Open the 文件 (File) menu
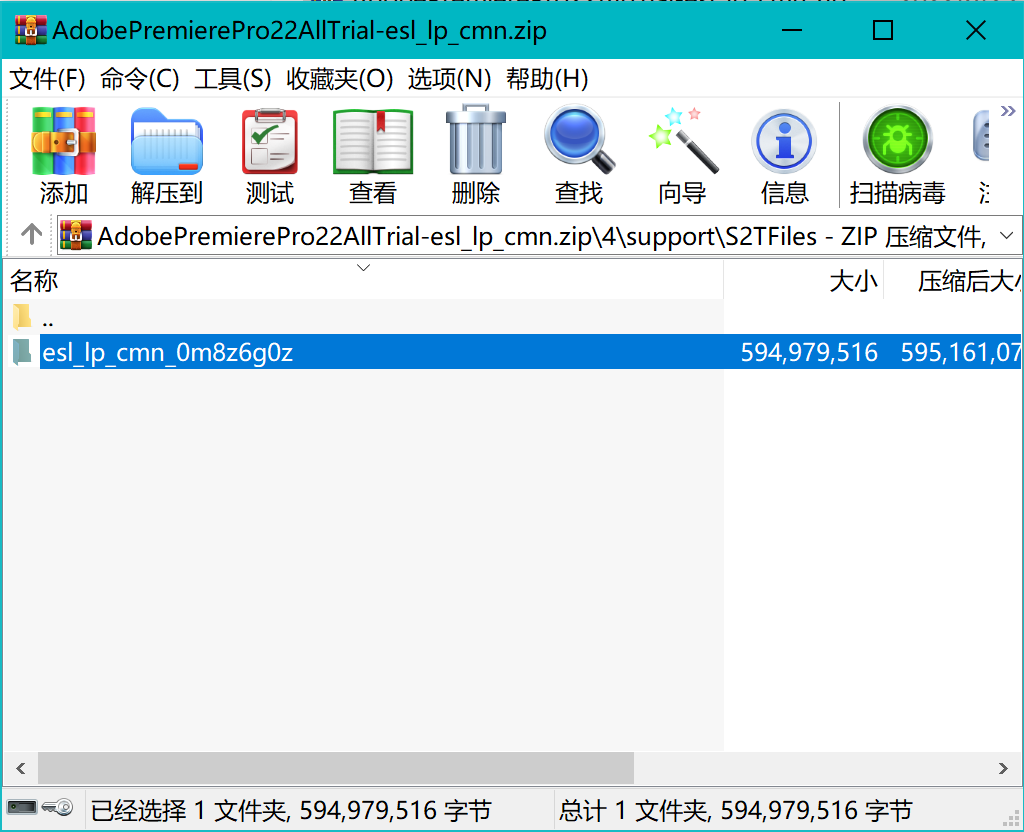The image size is (1024, 832). click(x=34, y=77)
